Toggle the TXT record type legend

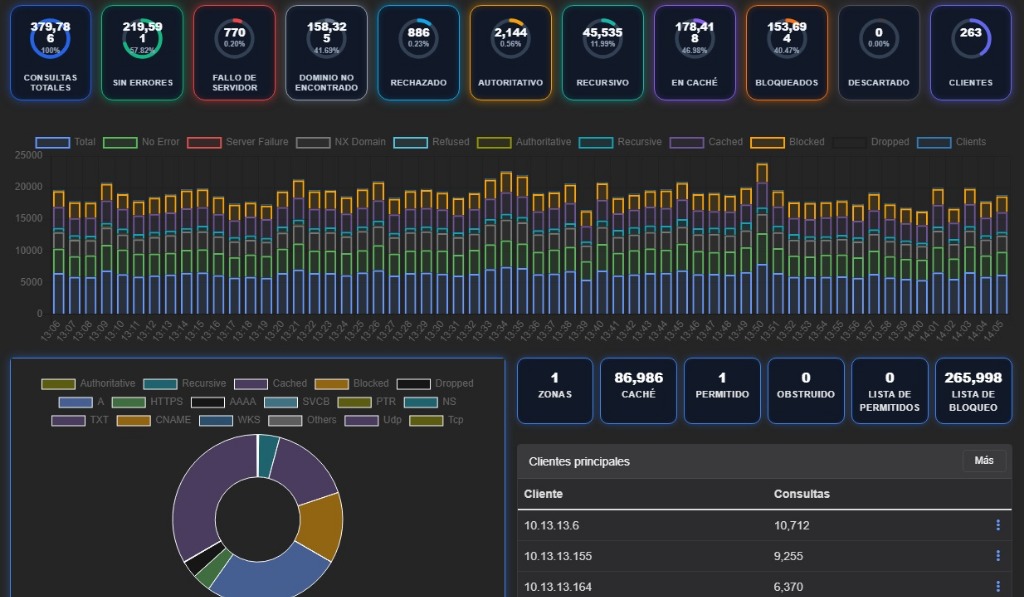pos(80,420)
